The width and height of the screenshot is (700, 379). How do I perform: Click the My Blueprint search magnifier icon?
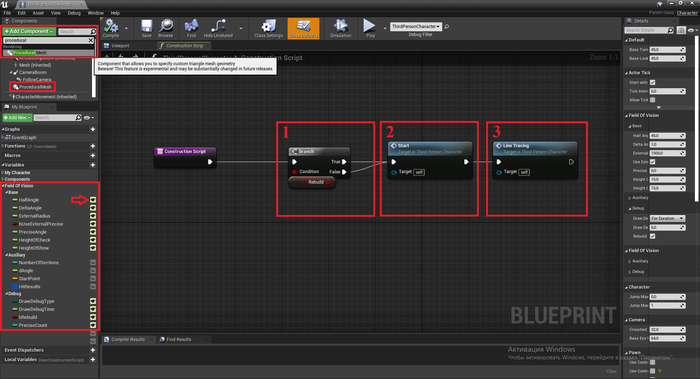(79, 117)
